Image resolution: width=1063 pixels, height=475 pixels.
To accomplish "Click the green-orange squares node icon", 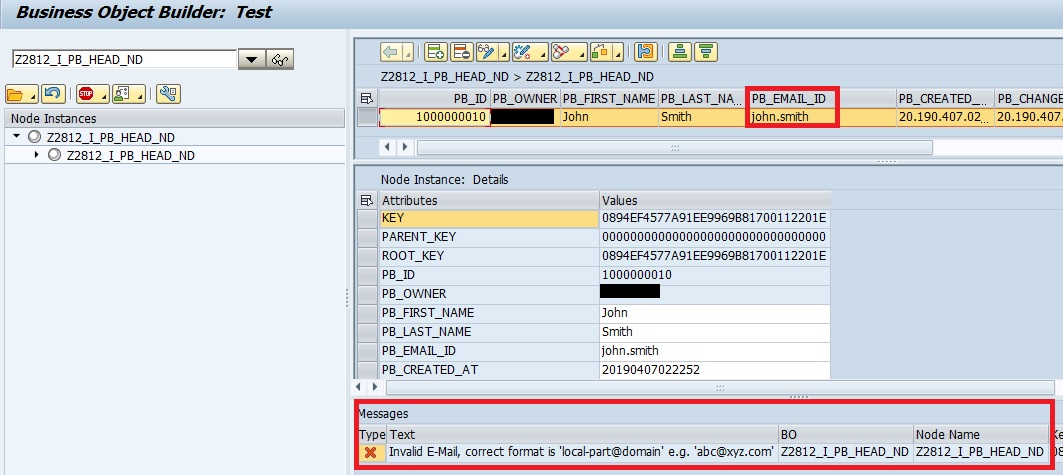I will coord(599,51).
